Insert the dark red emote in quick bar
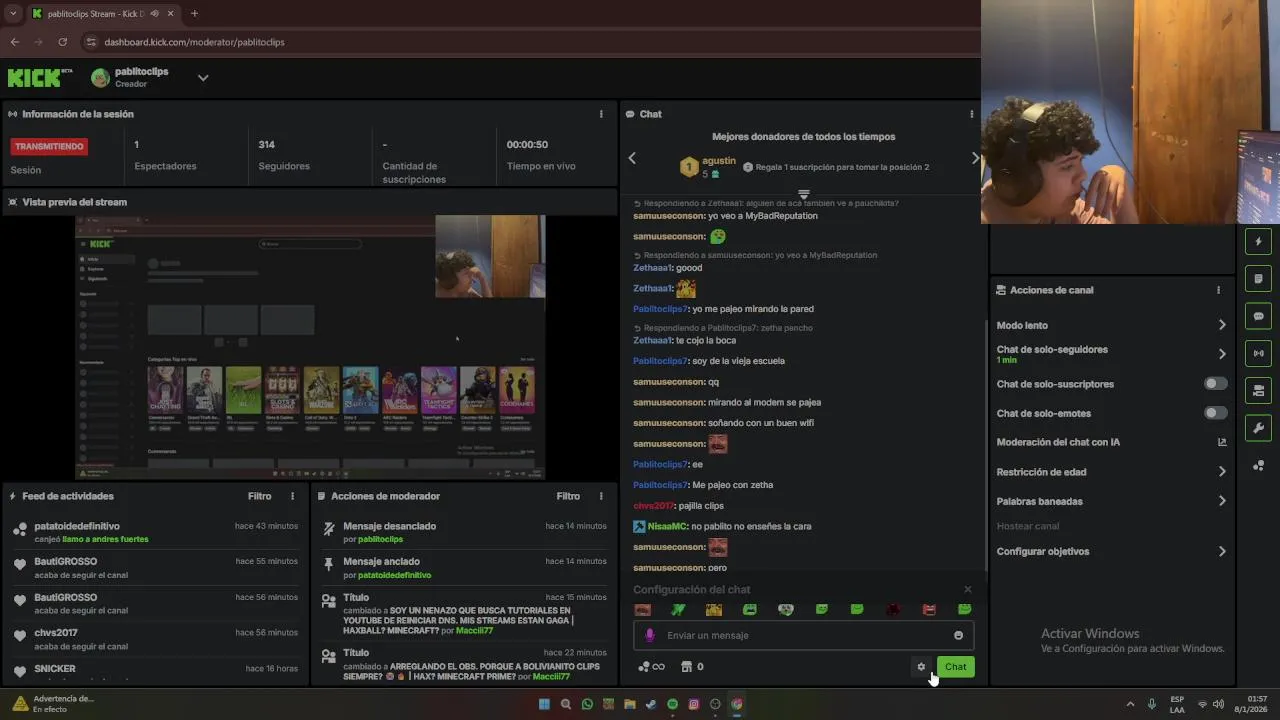1280x720 pixels. tap(893, 609)
